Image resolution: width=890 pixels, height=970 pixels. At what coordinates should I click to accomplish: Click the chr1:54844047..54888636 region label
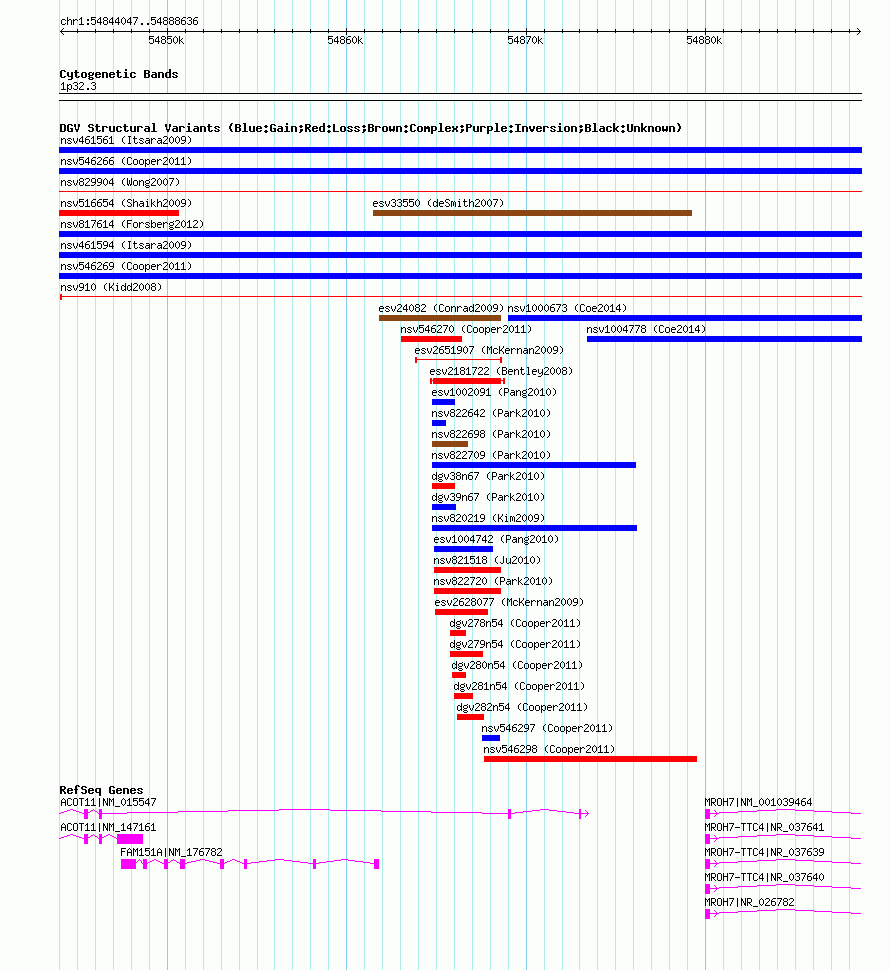click(129, 22)
